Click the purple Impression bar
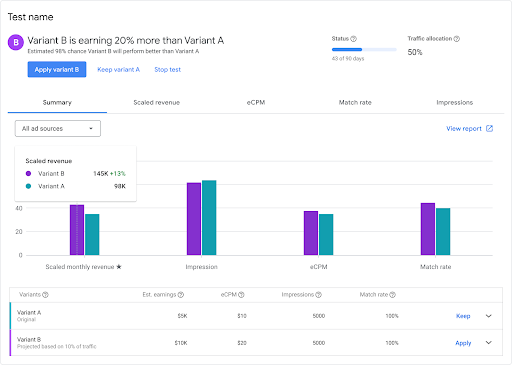The height and width of the screenshot is (365, 512). click(x=194, y=219)
